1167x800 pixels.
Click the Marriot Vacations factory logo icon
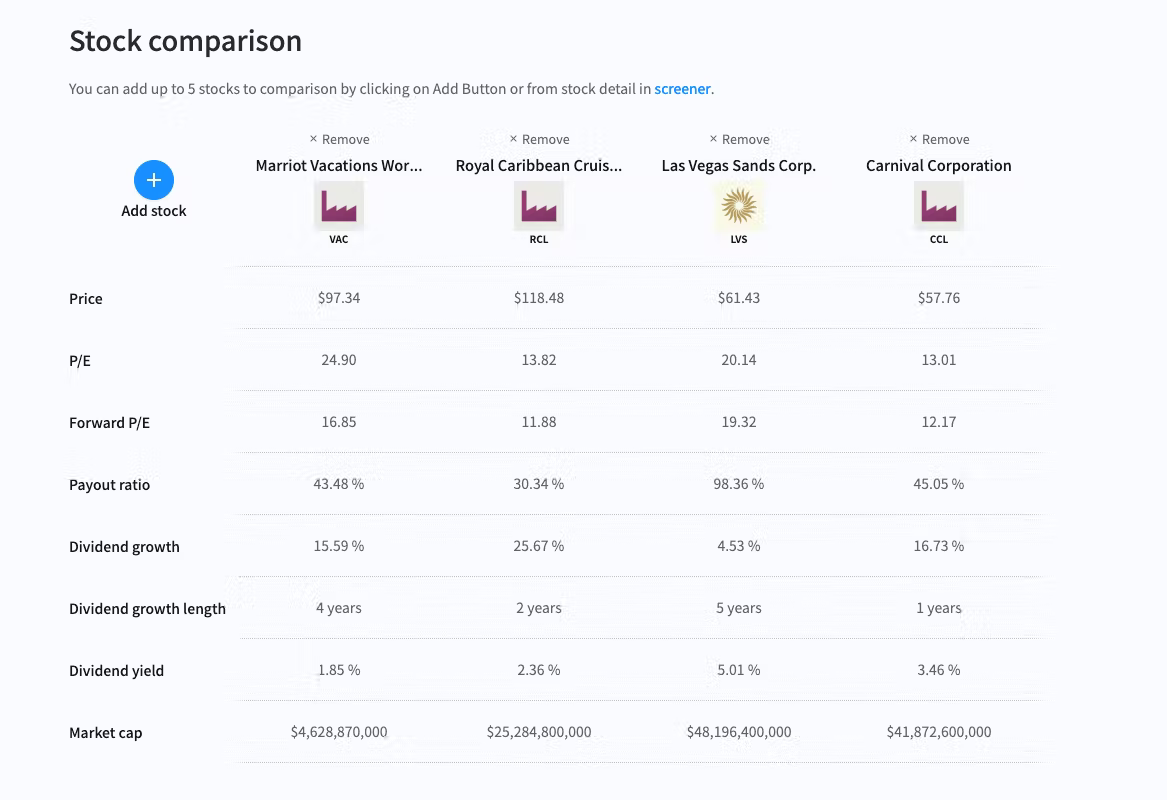pos(339,207)
